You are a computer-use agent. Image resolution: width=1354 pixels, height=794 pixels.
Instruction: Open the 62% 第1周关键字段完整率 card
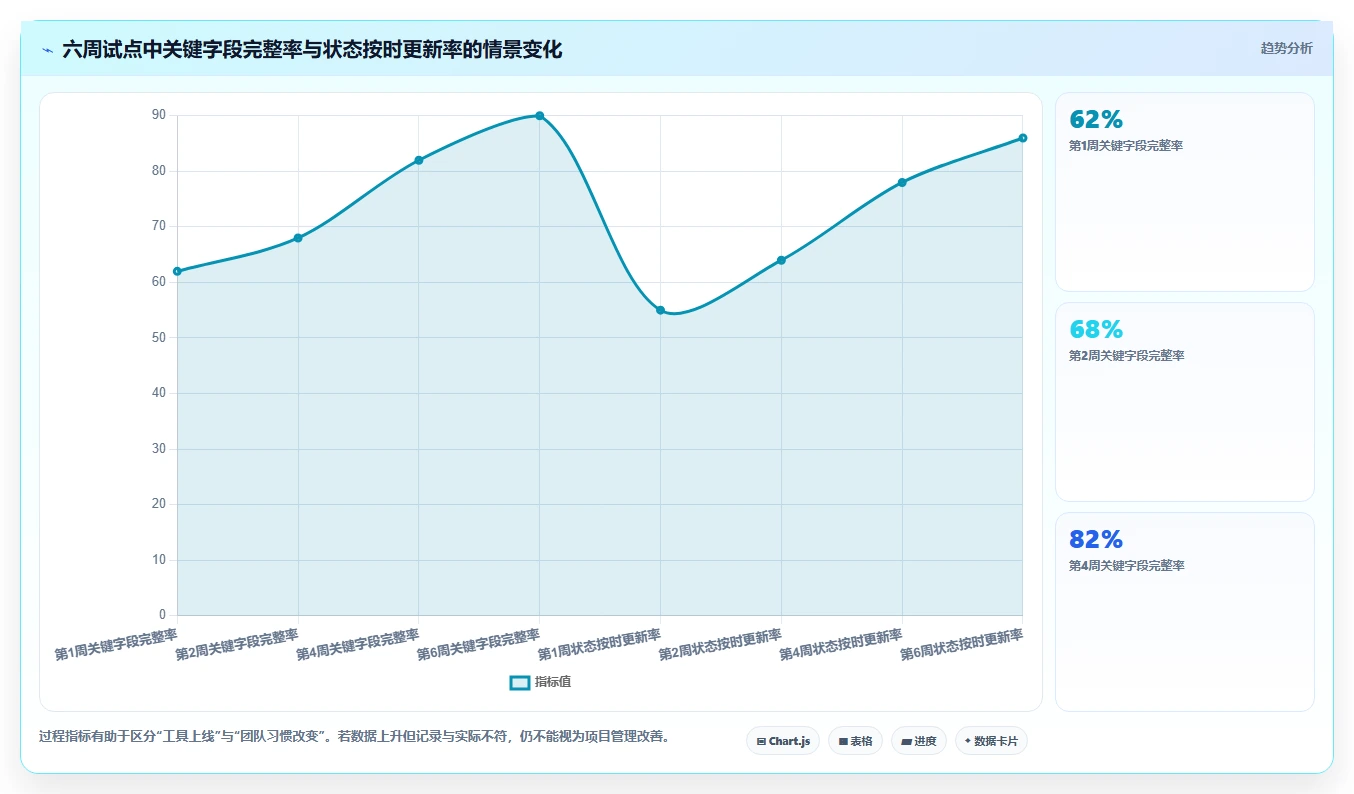tap(1184, 192)
